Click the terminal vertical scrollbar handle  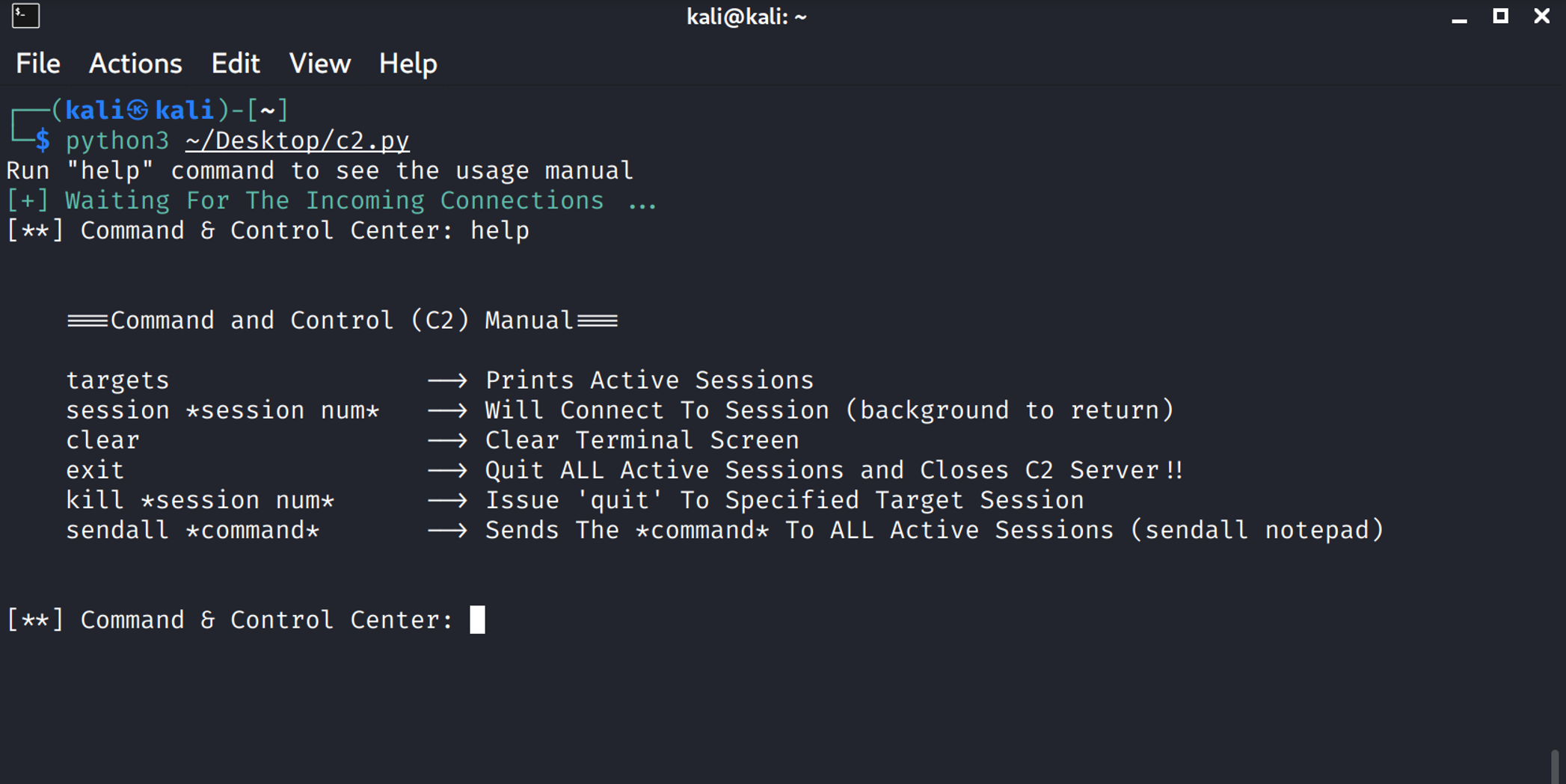(x=1555, y=766)
